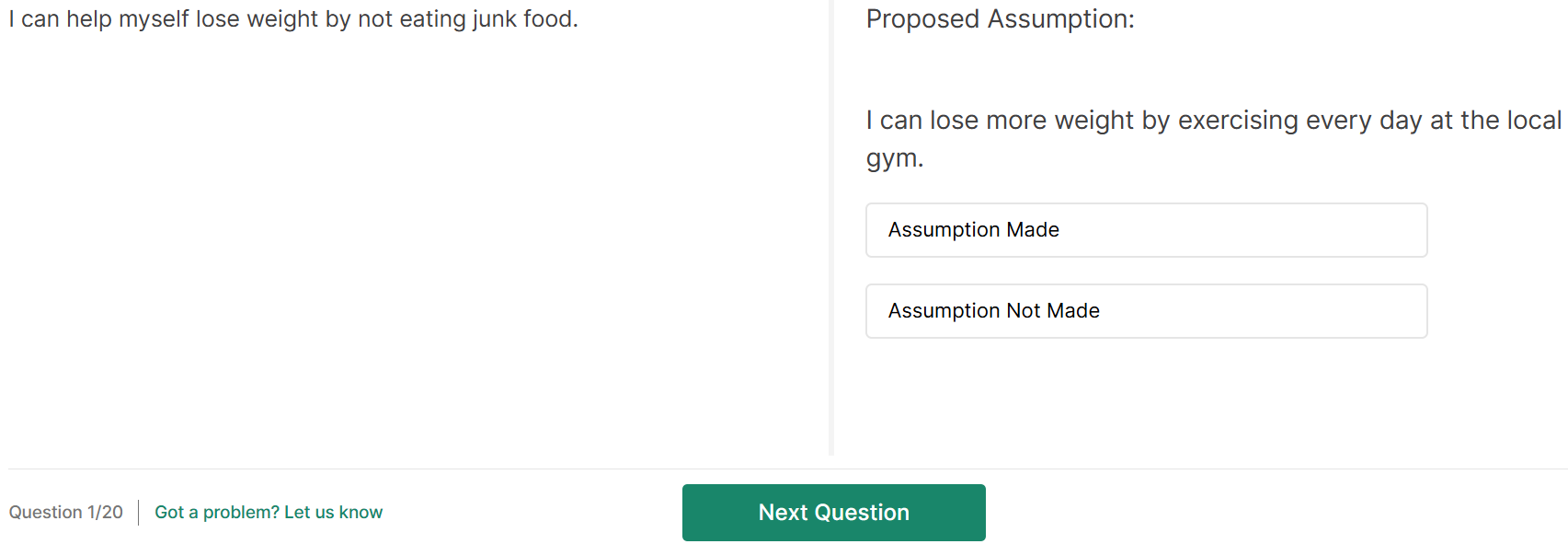Click the "Question 1/20" progress counter

pos(66,513)
